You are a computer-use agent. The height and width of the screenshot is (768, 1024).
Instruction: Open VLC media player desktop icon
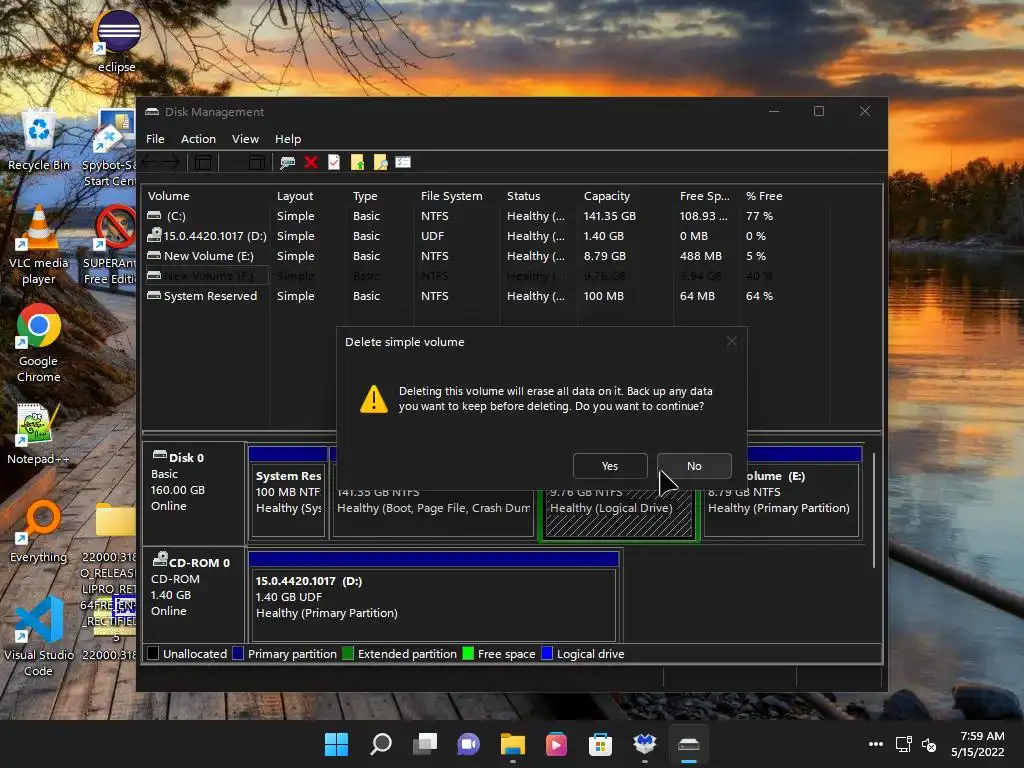(39, 246)
